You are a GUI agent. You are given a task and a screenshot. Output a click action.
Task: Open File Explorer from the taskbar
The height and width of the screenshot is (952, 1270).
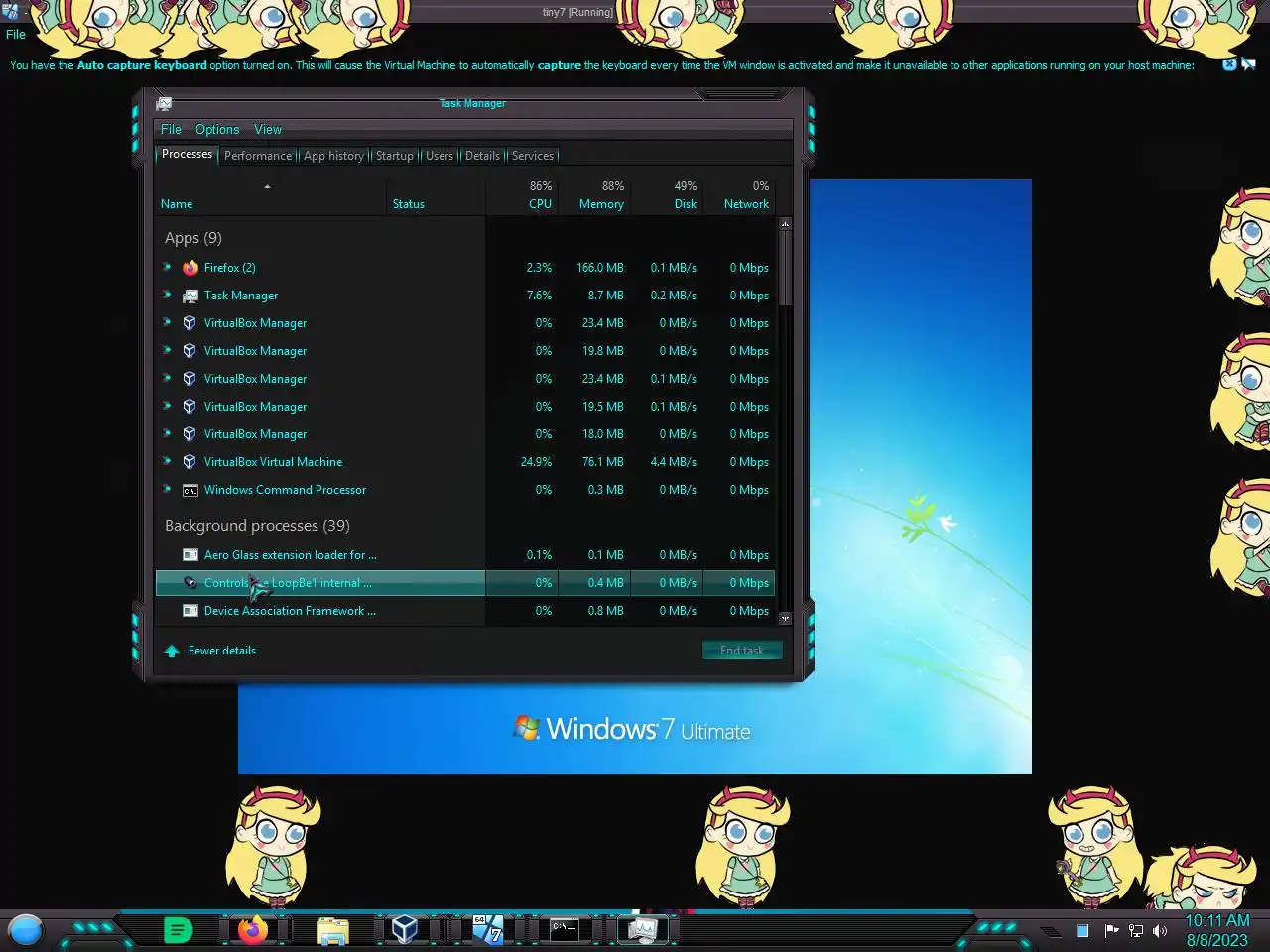tap(333, 930)
